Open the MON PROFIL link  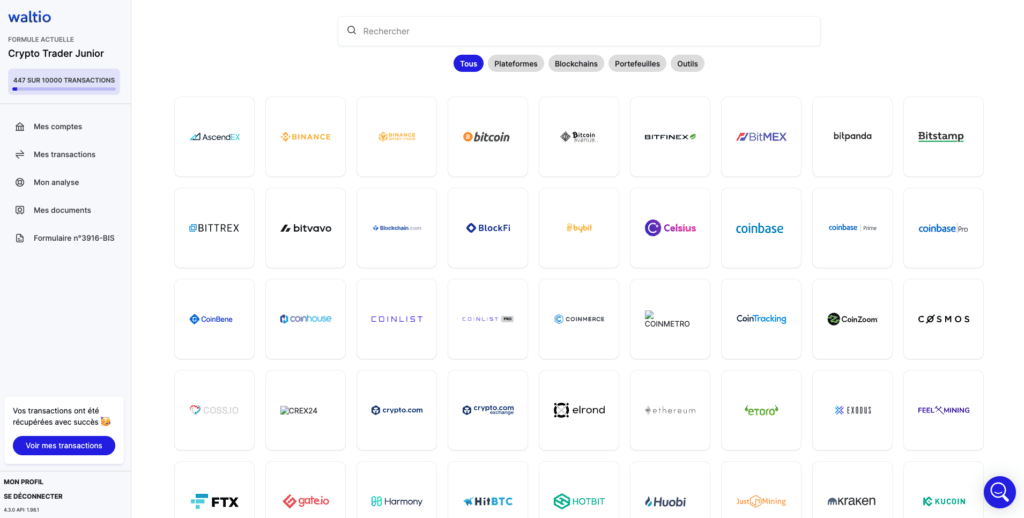click(24, 481)
